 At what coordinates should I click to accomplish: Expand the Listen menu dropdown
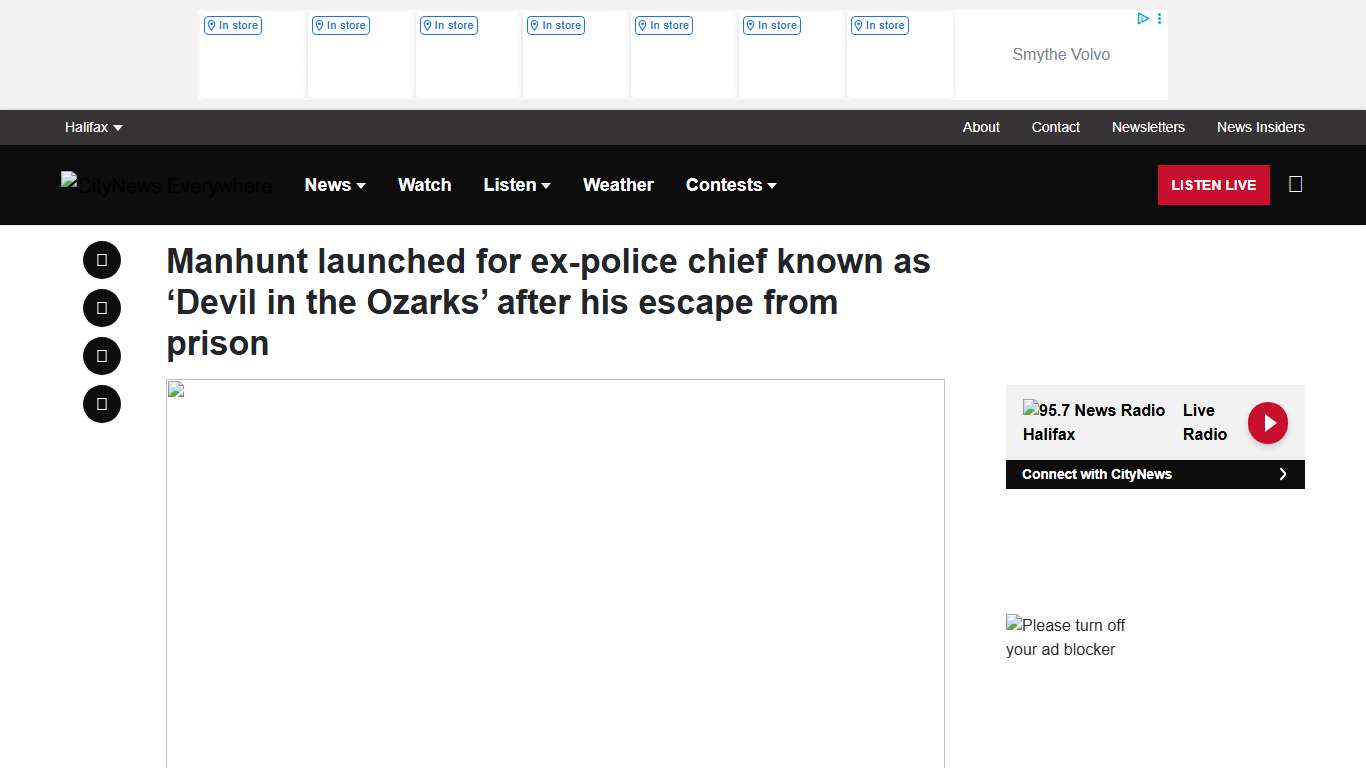click(517, 185)
